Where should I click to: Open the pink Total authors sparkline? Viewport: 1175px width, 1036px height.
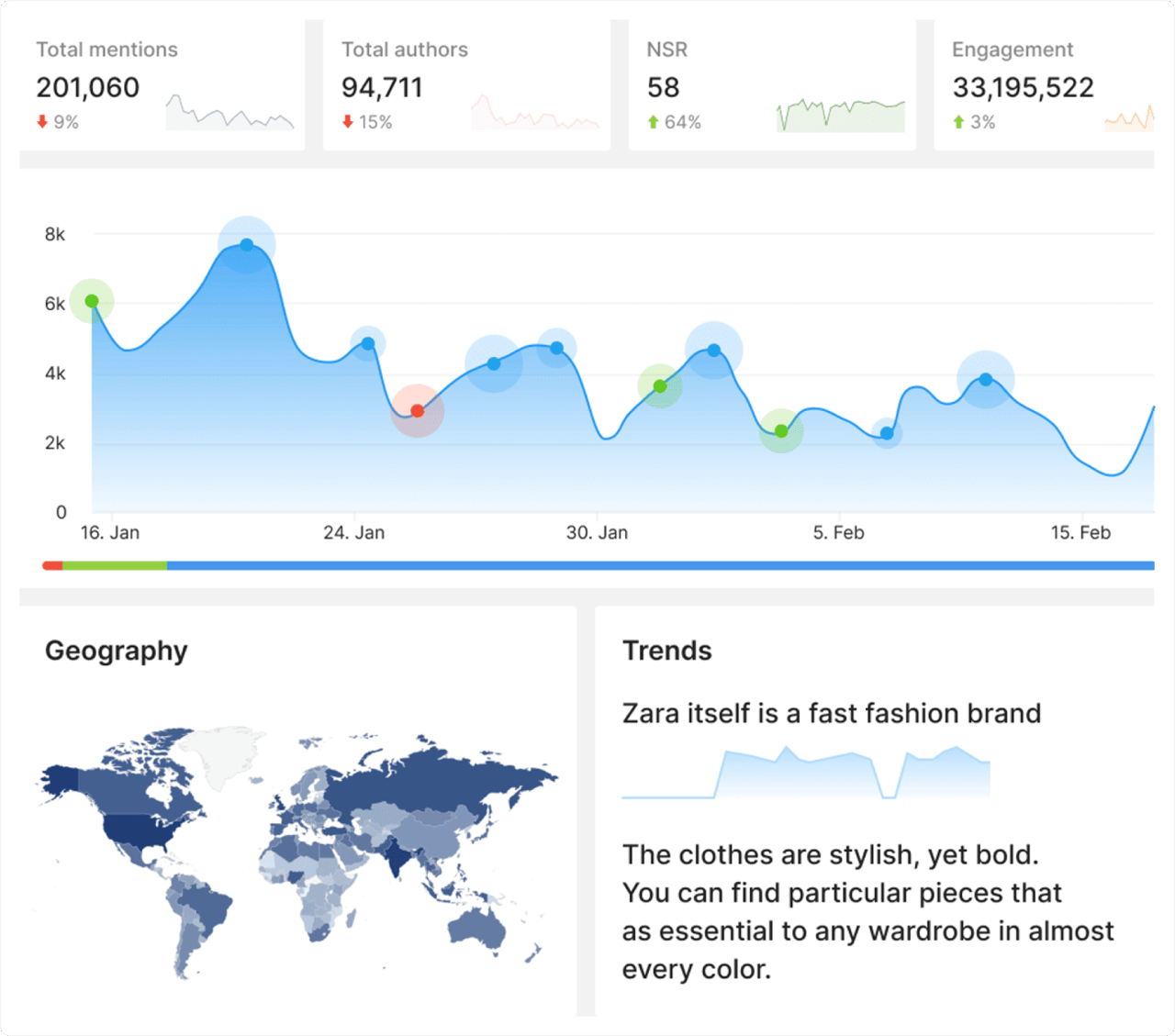point(535,113)
